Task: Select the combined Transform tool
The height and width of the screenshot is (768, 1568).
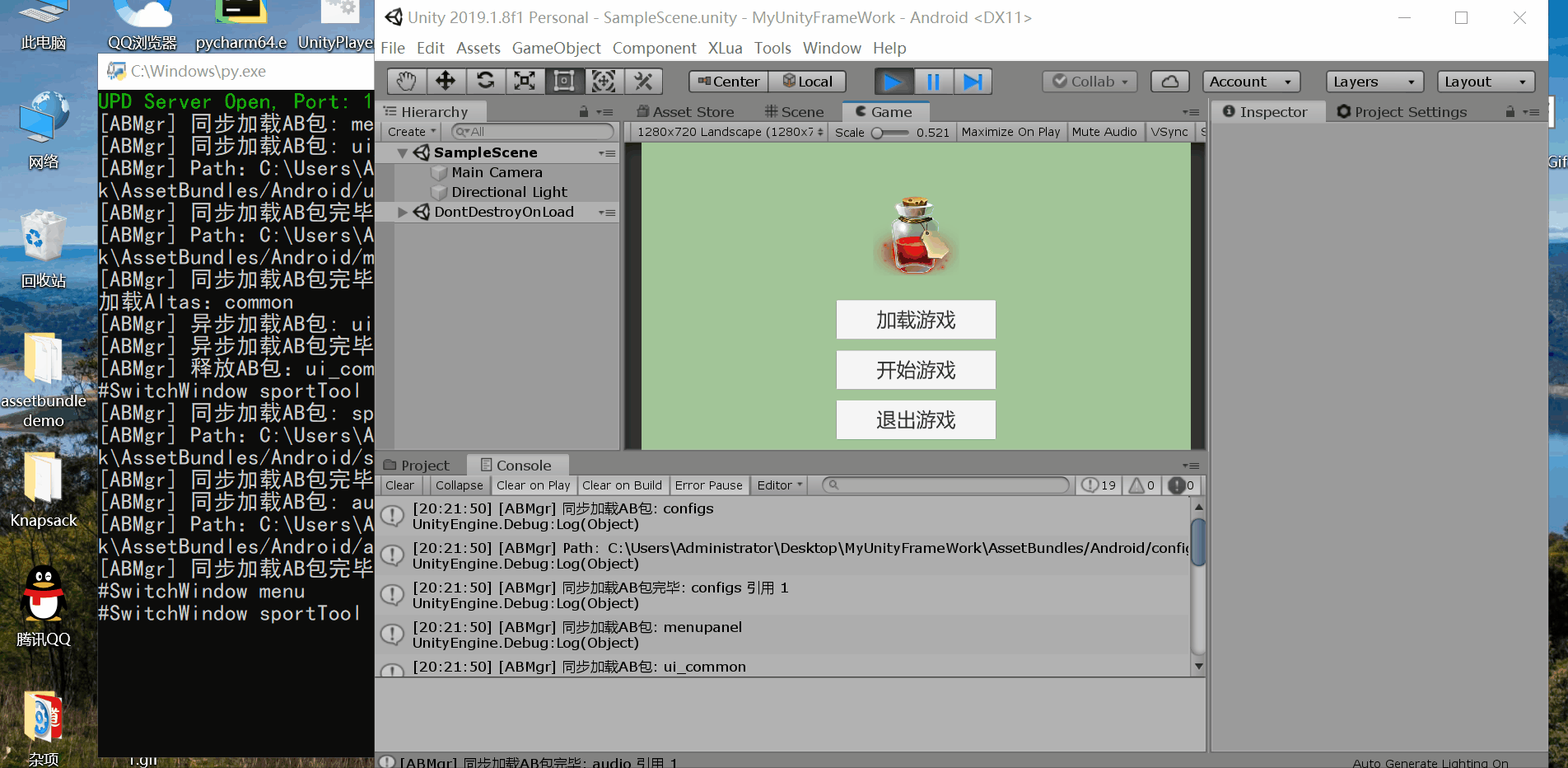Action: point(604,81)
